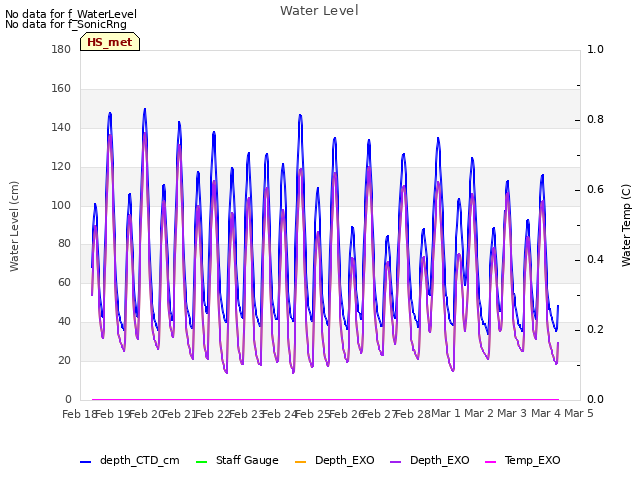Click the green Staff Gauge legend swatch
This screenshot has height=480, width=640.
tap(202, 462)
